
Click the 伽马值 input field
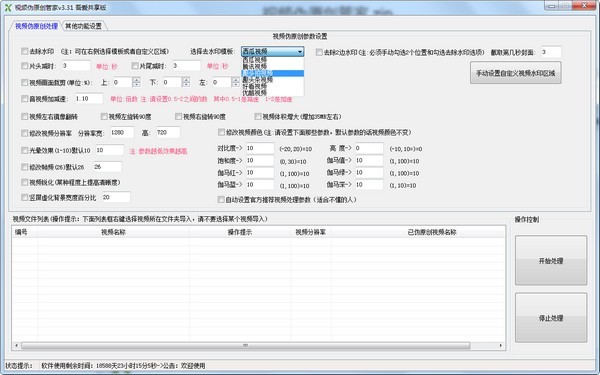click(x=369, y=160)
